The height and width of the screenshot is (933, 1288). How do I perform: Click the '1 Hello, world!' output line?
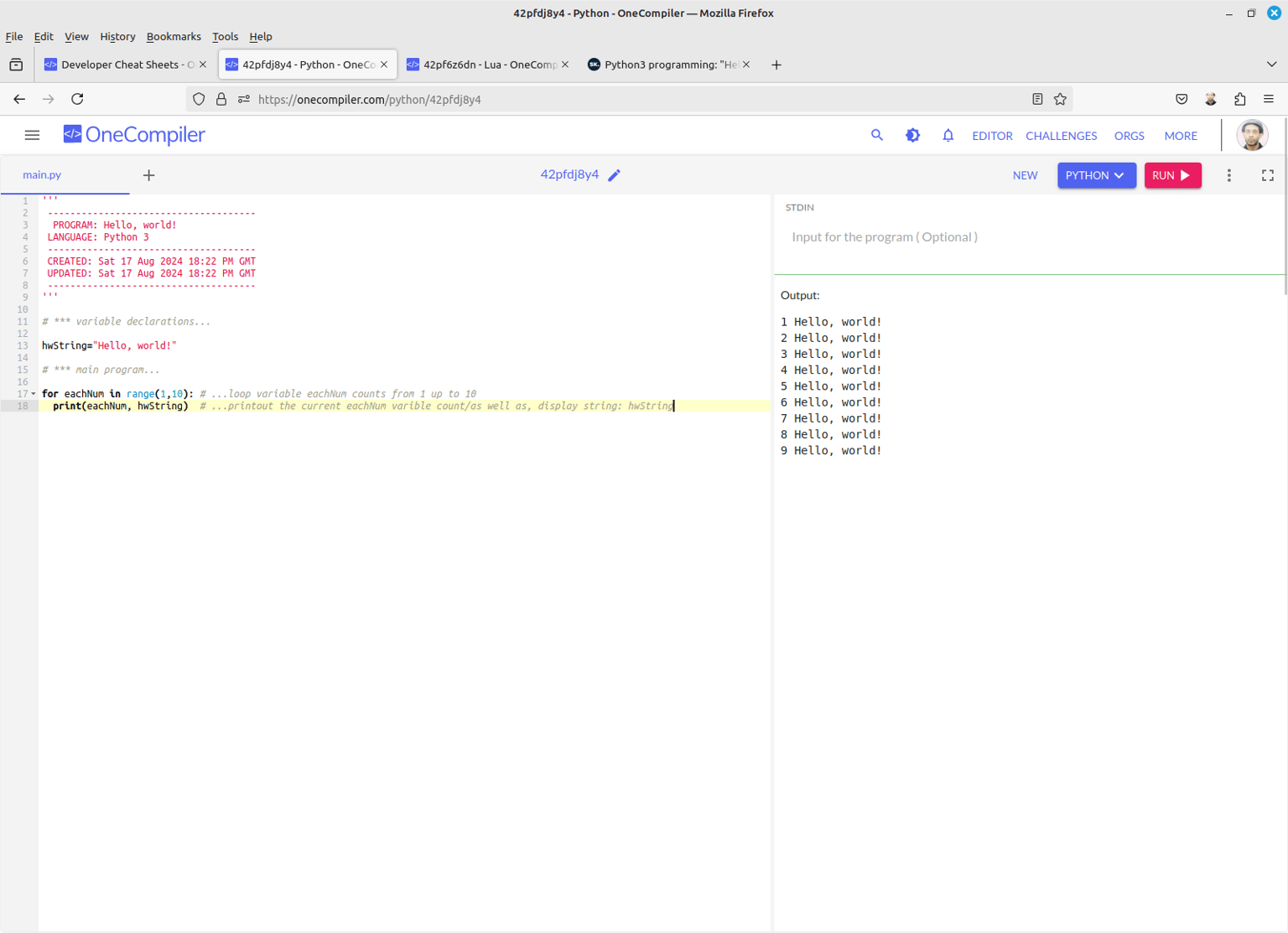(831, 322)
